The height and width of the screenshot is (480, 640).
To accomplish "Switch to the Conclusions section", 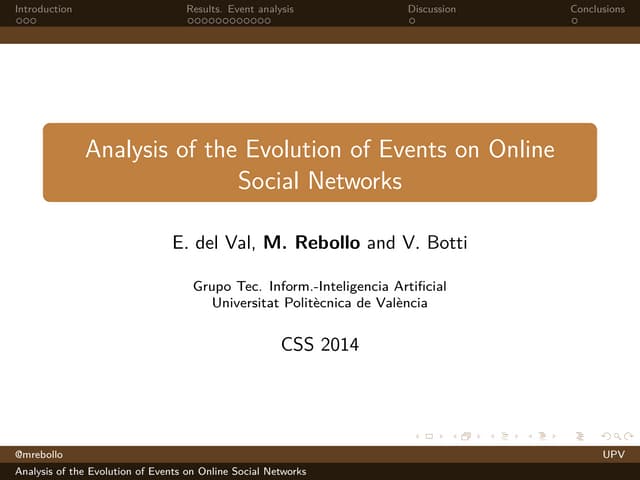I will pyautogui.click(x=597, y=9).
